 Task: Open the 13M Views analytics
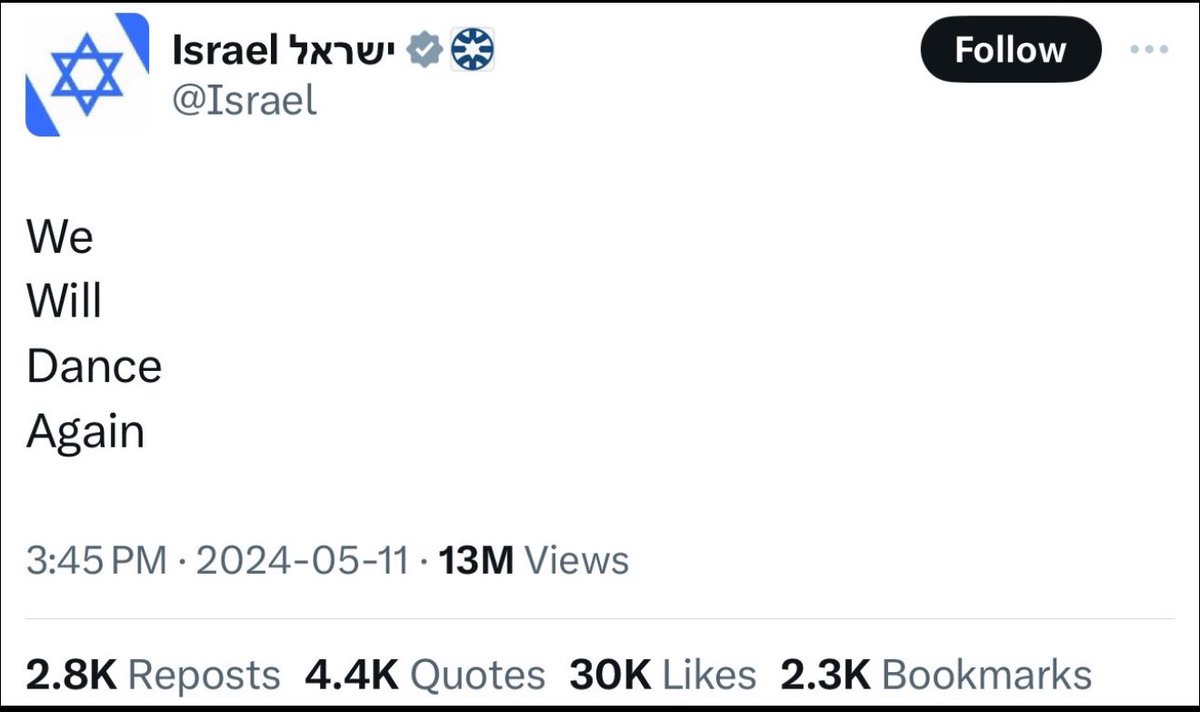[534, 560]
